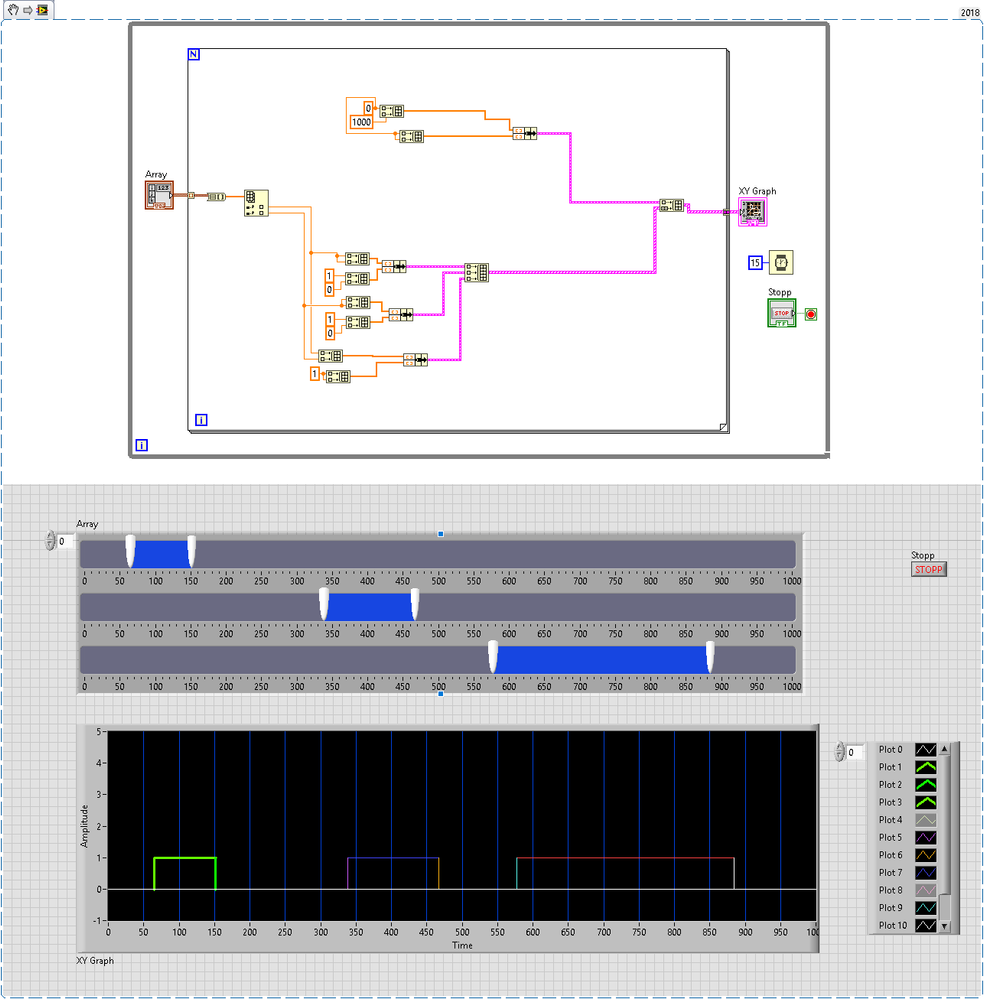Screen dimensions: 984x999
Task: Select the small conversion node beside Array terminal
Action: (216, 196)
